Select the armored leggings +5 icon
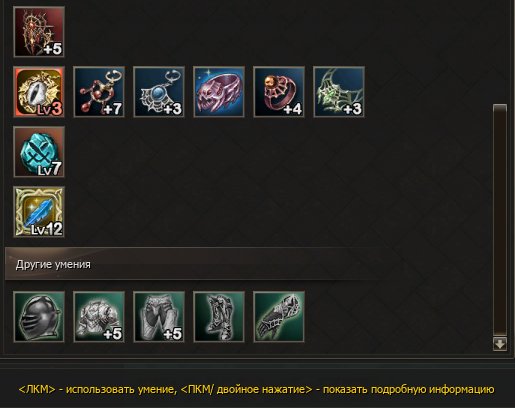Screen dimensions: 515x408 [159, 317]
